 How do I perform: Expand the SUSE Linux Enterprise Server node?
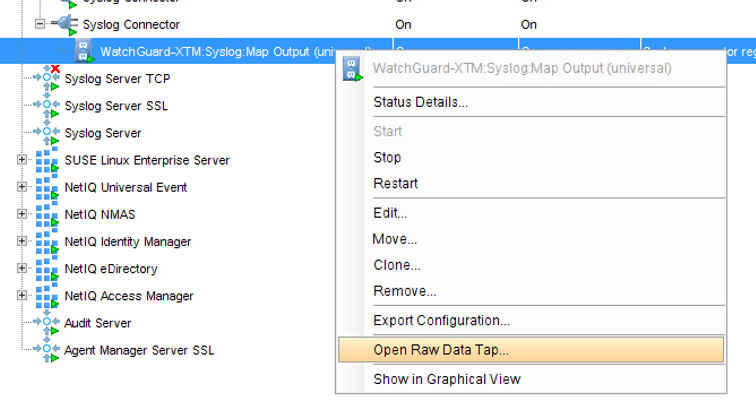pyautogui.click(x=22, y=160)
